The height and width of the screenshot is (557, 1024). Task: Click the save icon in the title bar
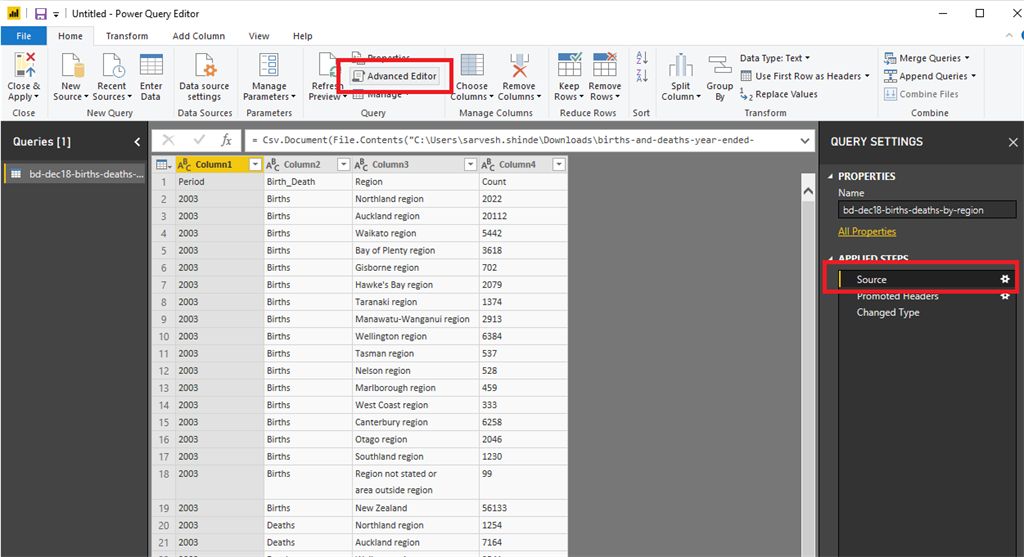pyautogui.click(x=40, y=14)
